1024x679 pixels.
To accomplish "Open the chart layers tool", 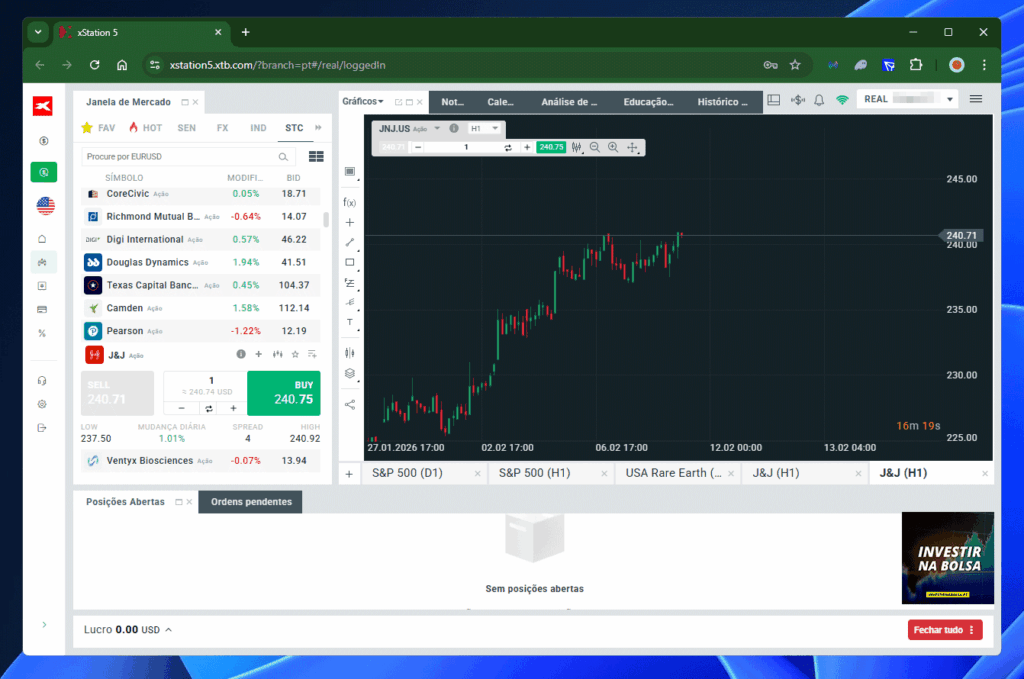I will point(349,373).
